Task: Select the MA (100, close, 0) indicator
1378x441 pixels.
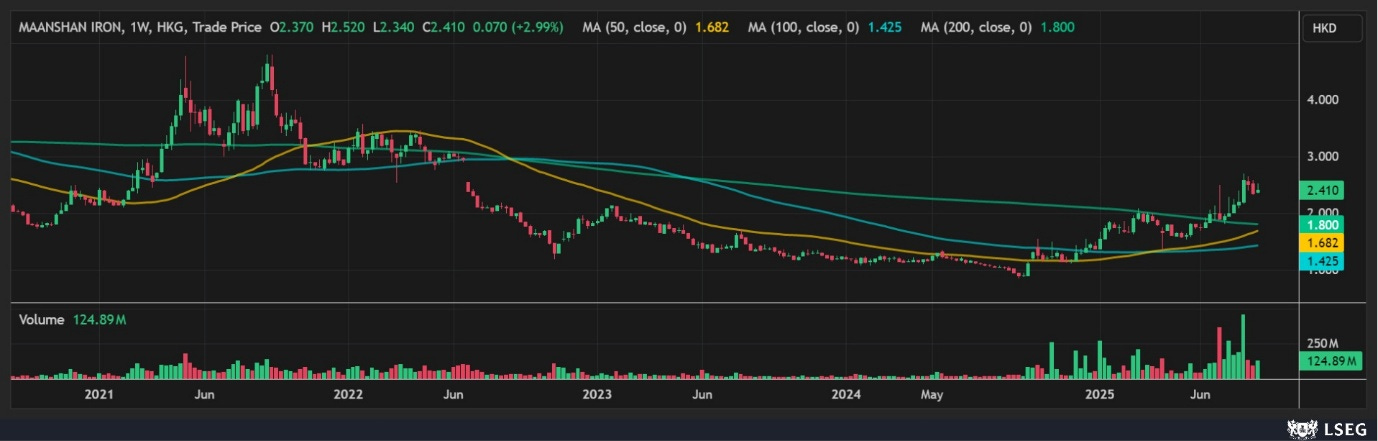Action: 804,27
